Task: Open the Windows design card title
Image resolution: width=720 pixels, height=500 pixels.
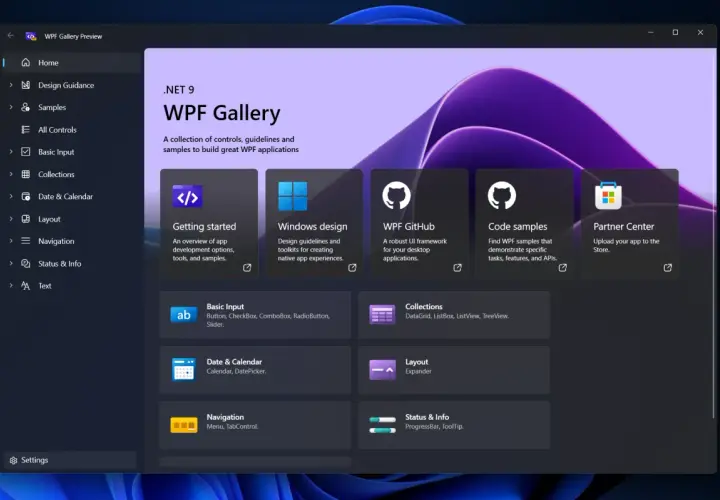Action: pos(312,226)
